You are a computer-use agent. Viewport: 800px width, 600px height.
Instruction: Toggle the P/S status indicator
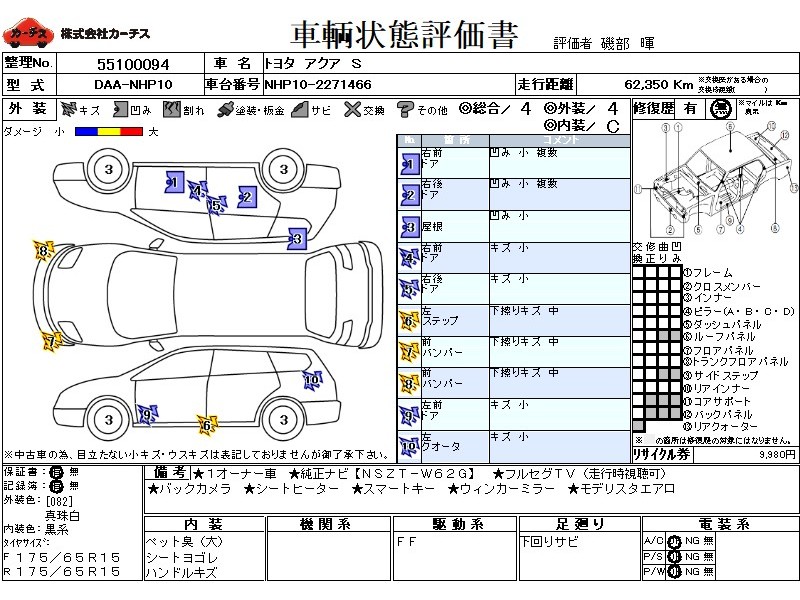[x=675, y=555]
